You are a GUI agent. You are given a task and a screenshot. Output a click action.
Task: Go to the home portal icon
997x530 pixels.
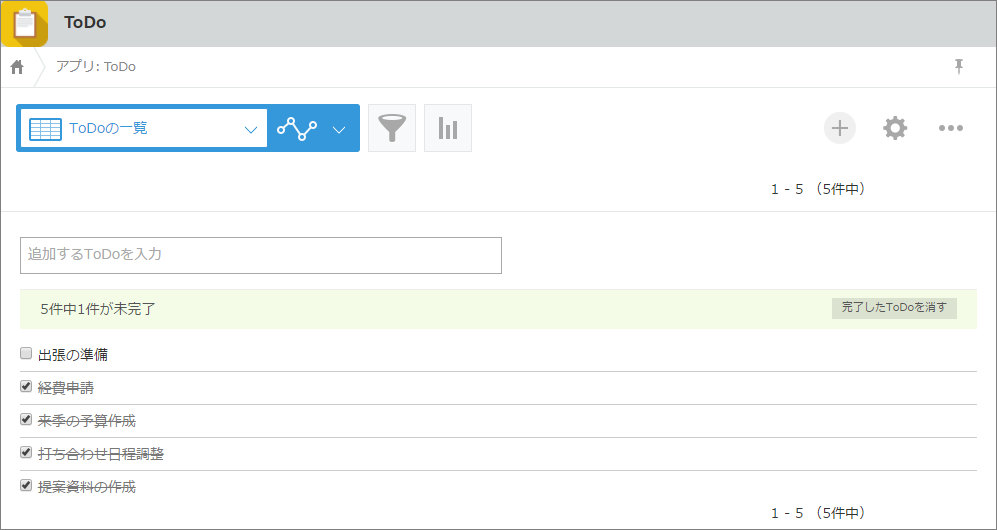17,67
